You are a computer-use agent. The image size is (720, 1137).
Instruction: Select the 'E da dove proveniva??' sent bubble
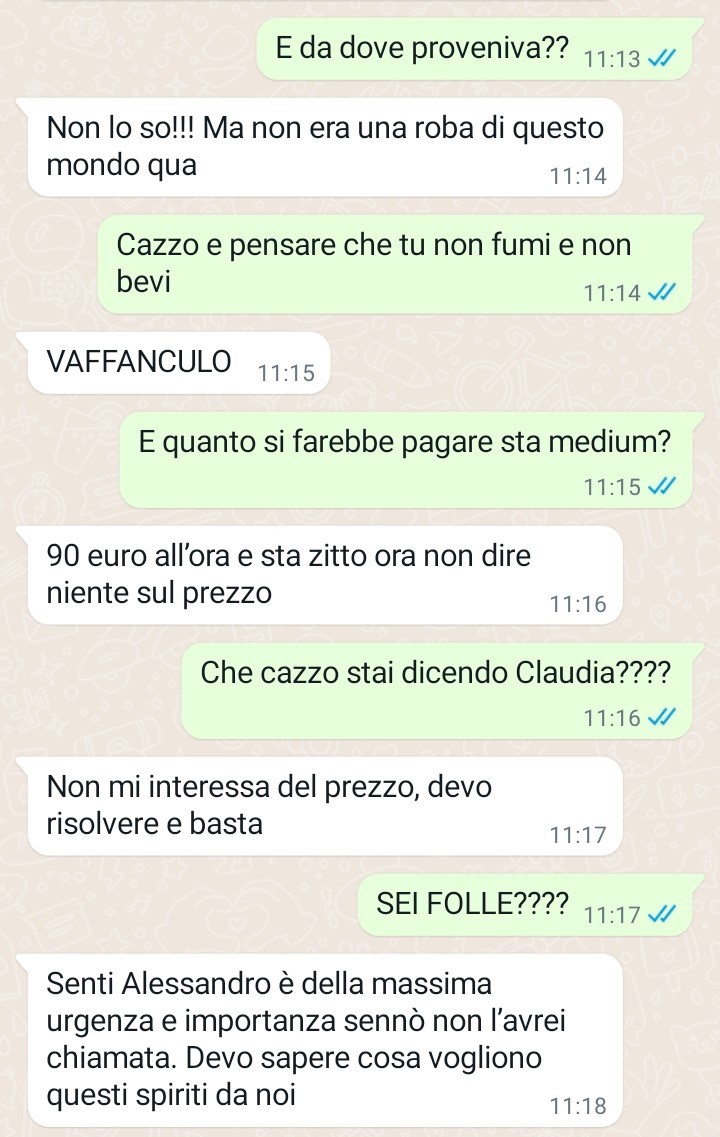tap(474, 49)
